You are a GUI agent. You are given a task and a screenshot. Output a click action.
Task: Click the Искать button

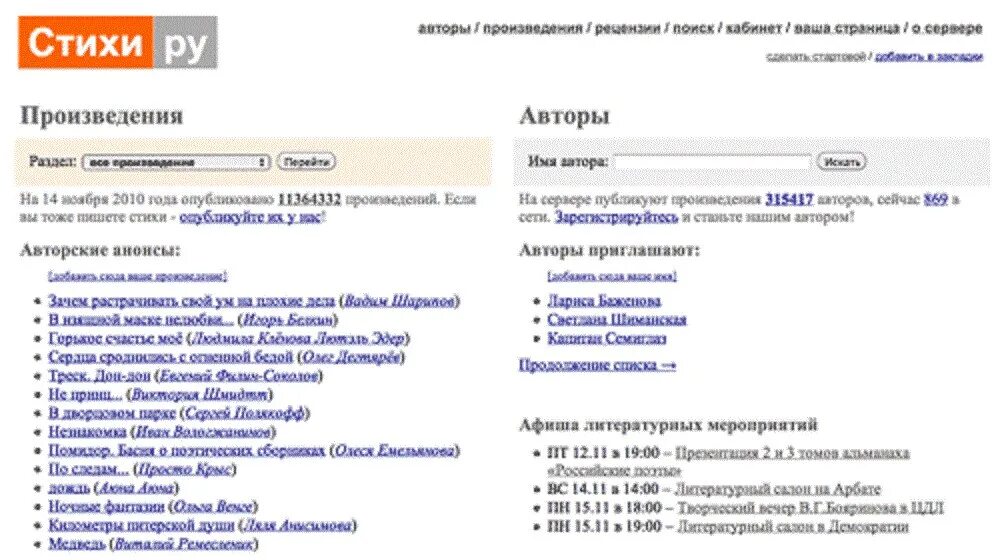pyautogui.click(x=842, y=162)
